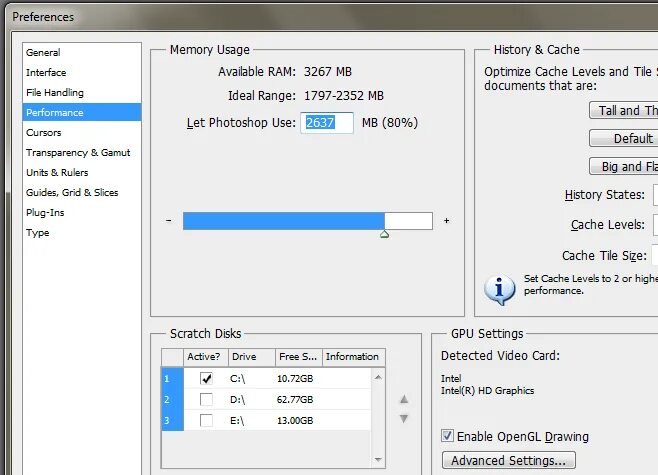The width and height of the screenshot is (658, 475).
Task: Open File Handling preferences
Action: pyautogui.click(x=82, y=92)
